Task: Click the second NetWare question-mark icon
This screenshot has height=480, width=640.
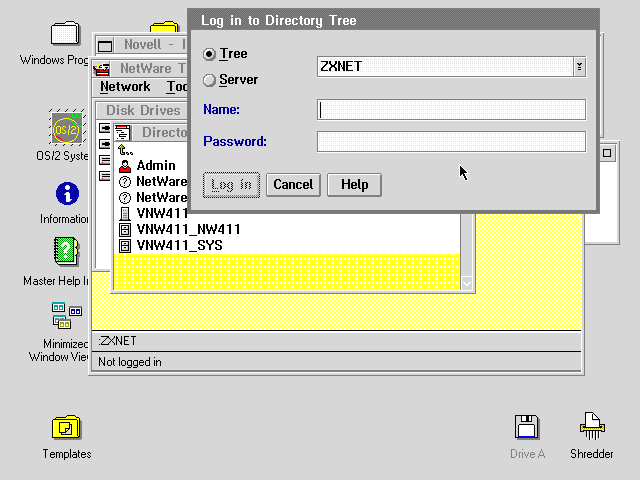Action: click(x=125, y=198)
